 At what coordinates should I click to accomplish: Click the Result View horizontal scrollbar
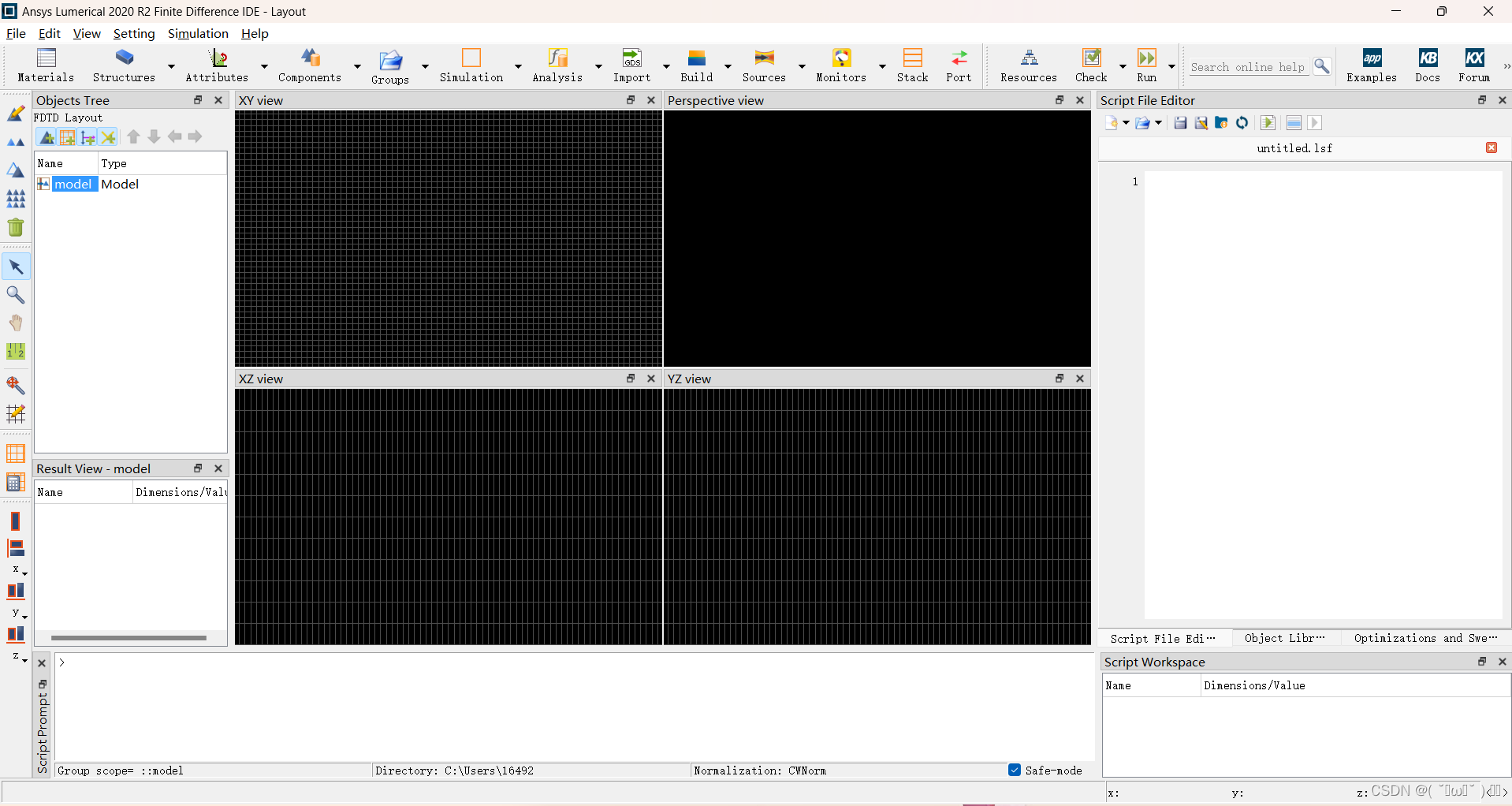click(x=128, y=637)
